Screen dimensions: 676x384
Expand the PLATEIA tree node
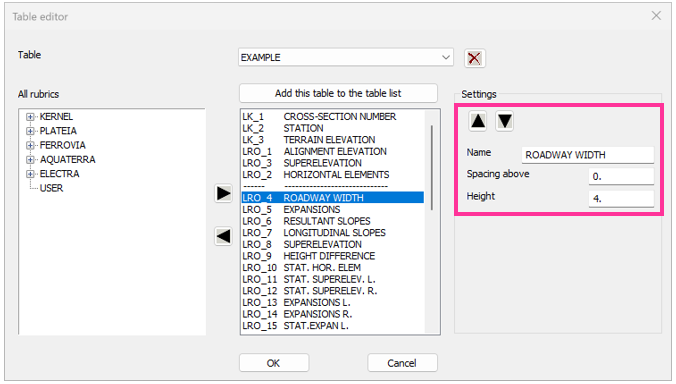tap(30, 131)
